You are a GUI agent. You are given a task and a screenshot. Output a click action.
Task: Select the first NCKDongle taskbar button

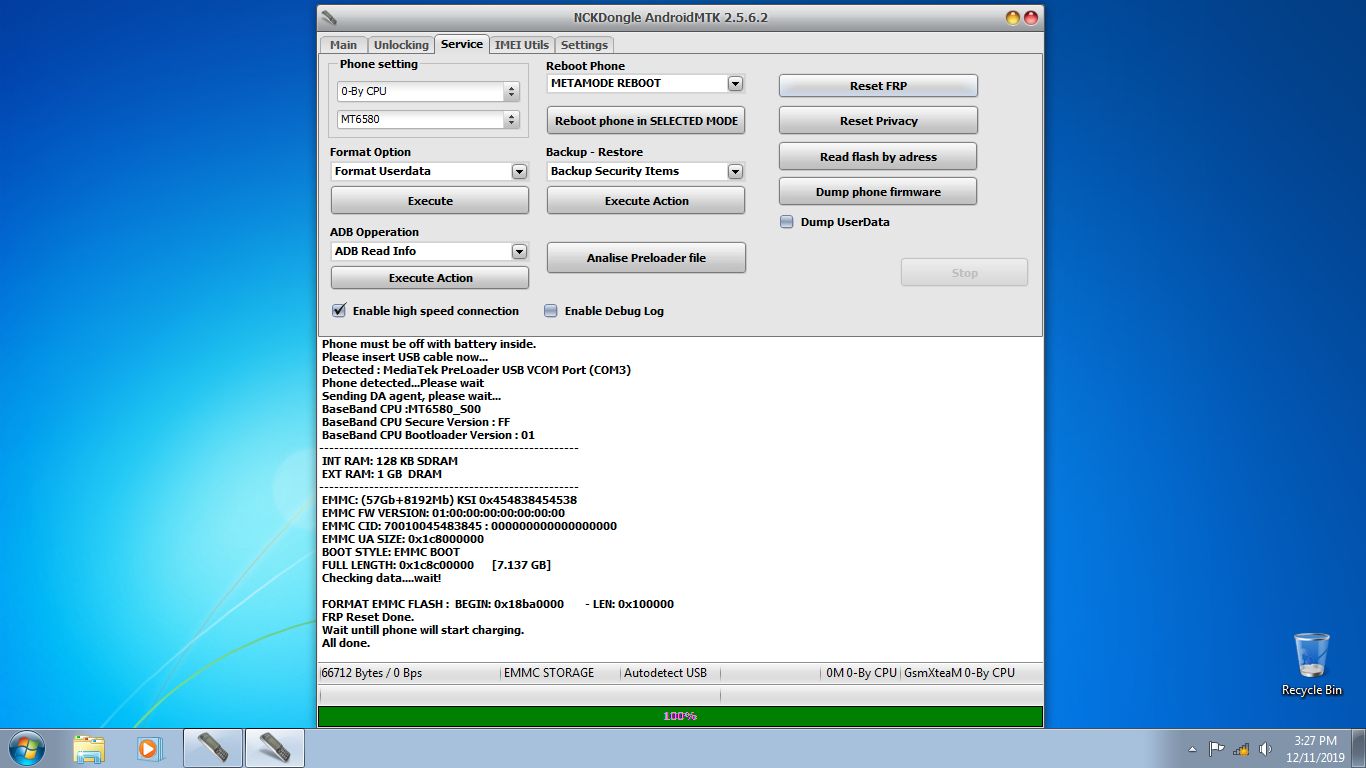213,748
